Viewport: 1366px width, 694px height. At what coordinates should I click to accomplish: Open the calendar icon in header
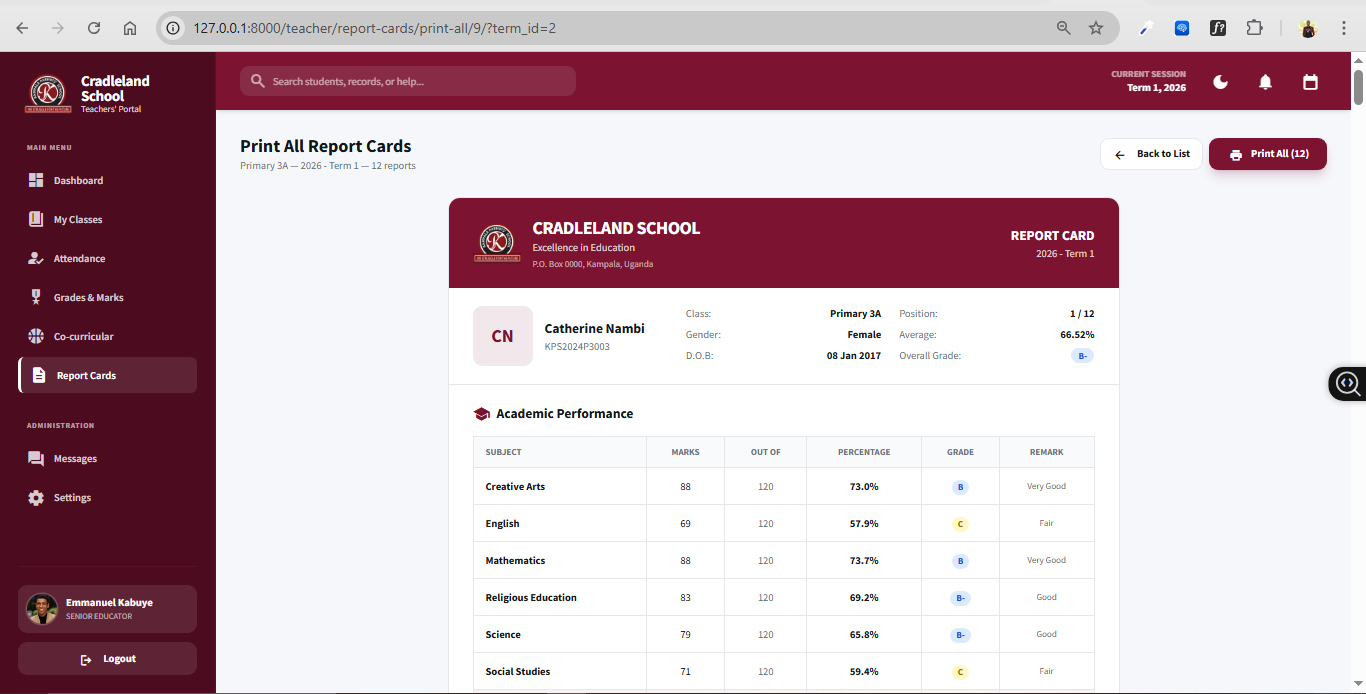pos(1310,82)
